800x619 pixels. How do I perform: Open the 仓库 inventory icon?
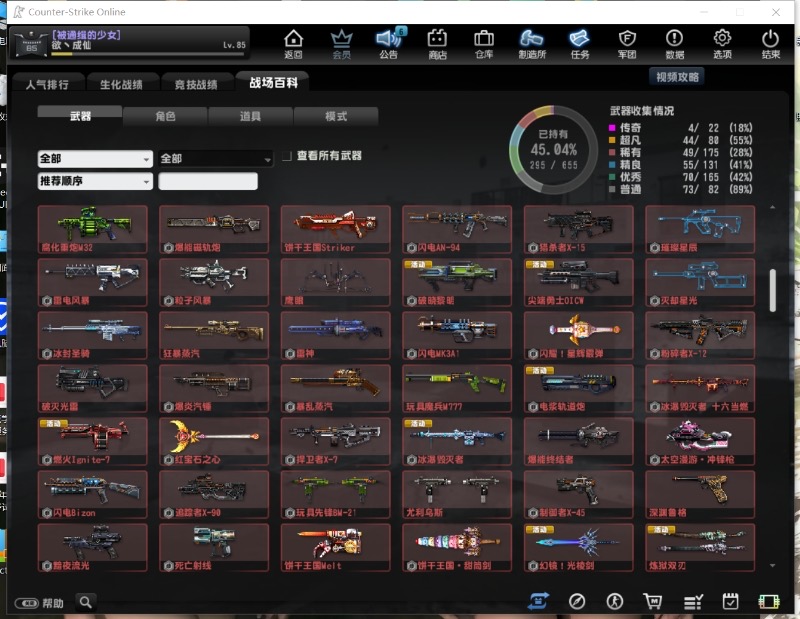point(484,44)
